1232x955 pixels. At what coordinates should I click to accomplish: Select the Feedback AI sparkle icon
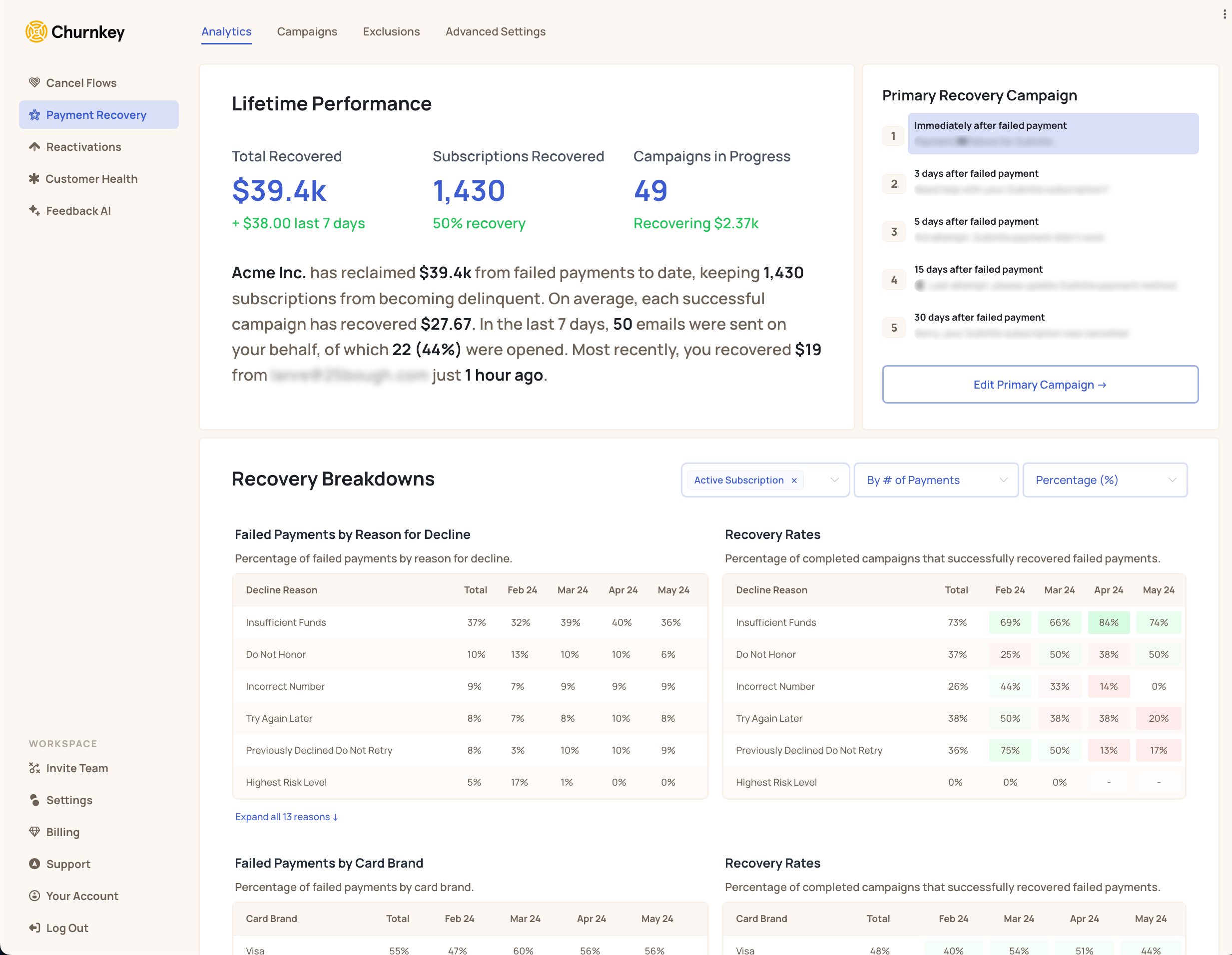tap(34, 210)
